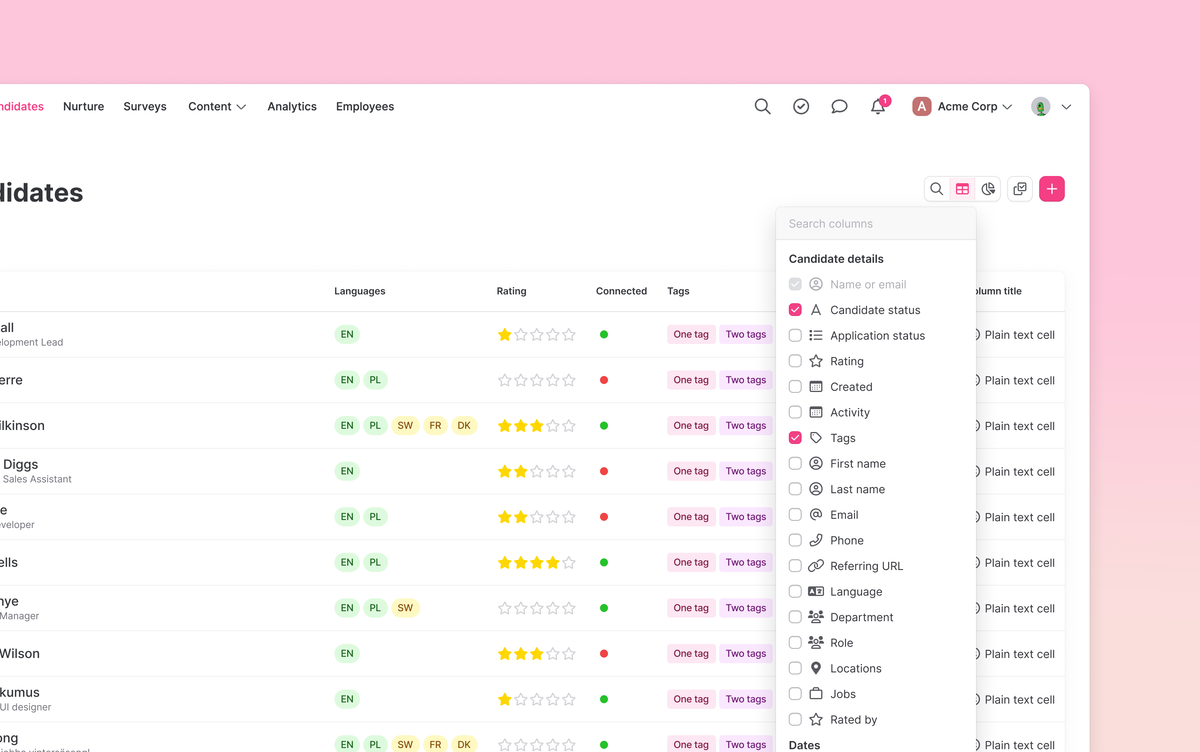This screenshot has width=1200, height=752.
Task: Click the three-star rating for Wilson
Action: [x=537, y=653]
